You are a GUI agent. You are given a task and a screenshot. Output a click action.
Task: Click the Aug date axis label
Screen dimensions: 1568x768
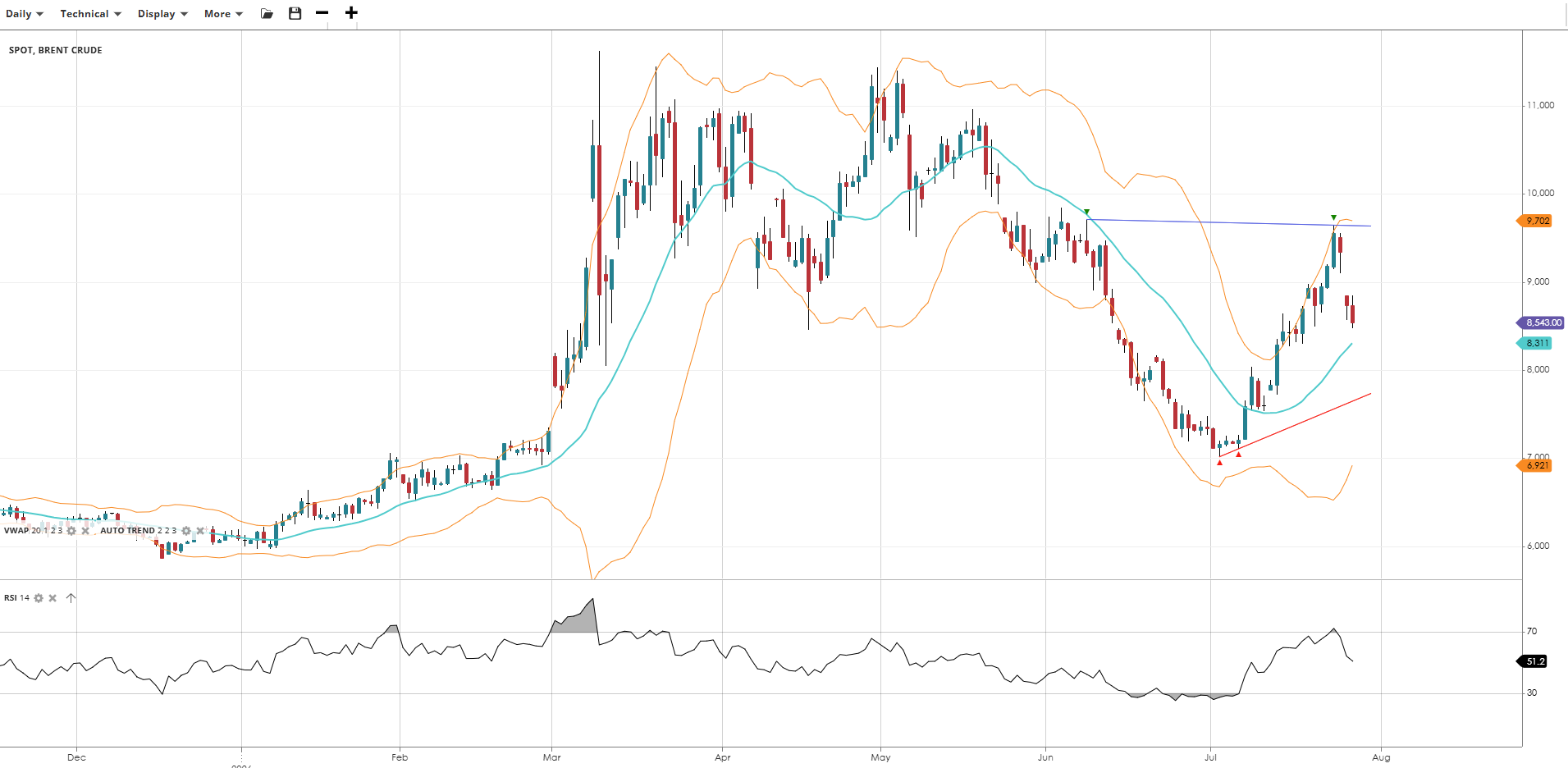(1381, 757)
